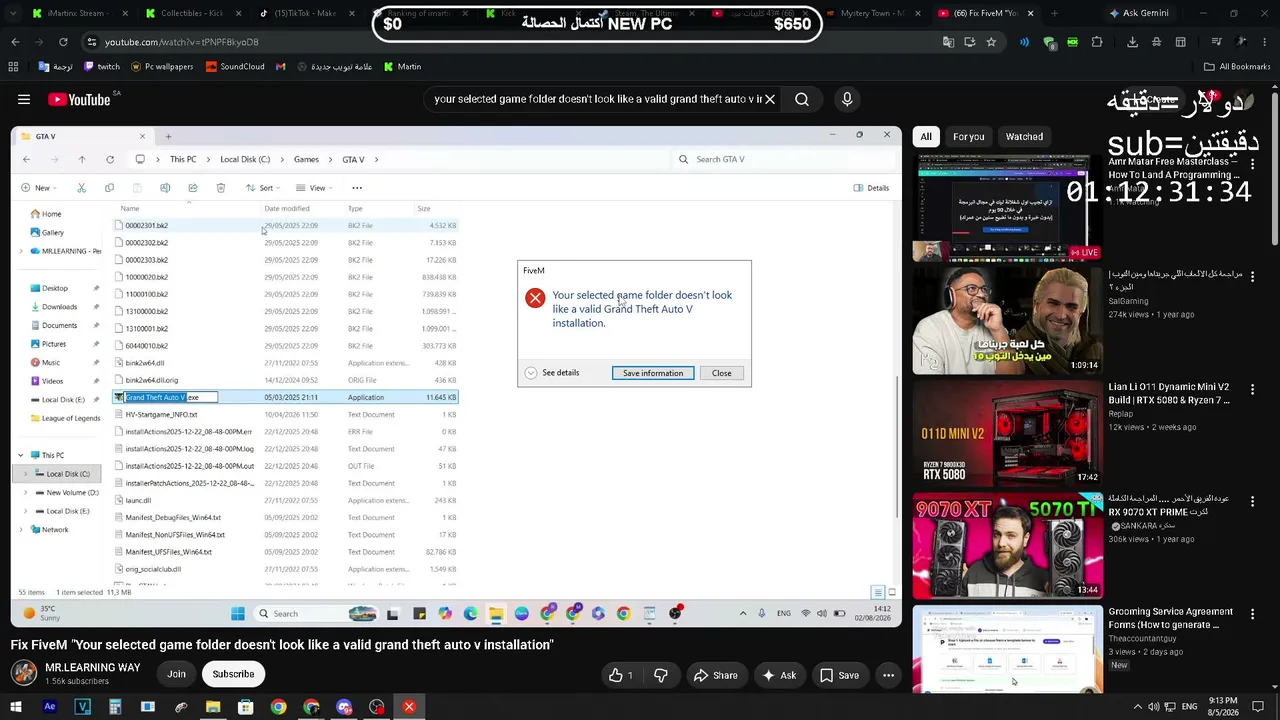Dislike this video
Image resolution: width=1280 pixels, height=720 pixels.
coord(661,675)
